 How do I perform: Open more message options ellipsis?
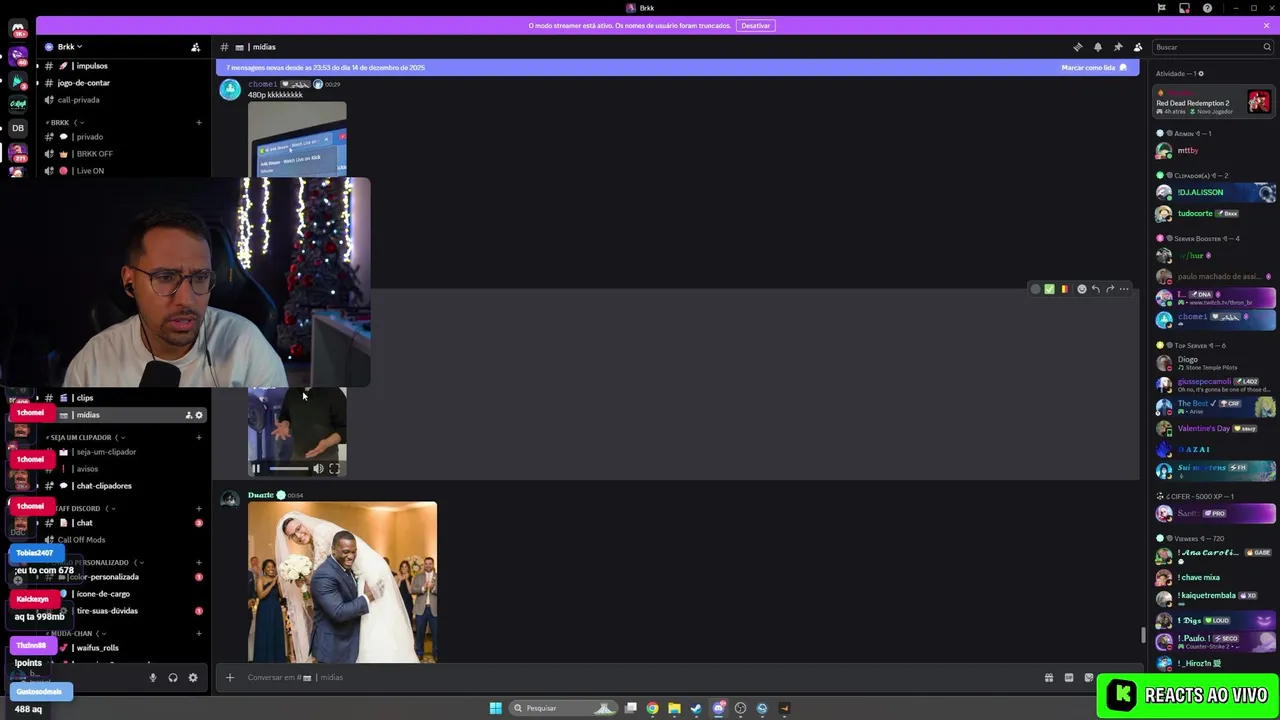click(1124, 289)
